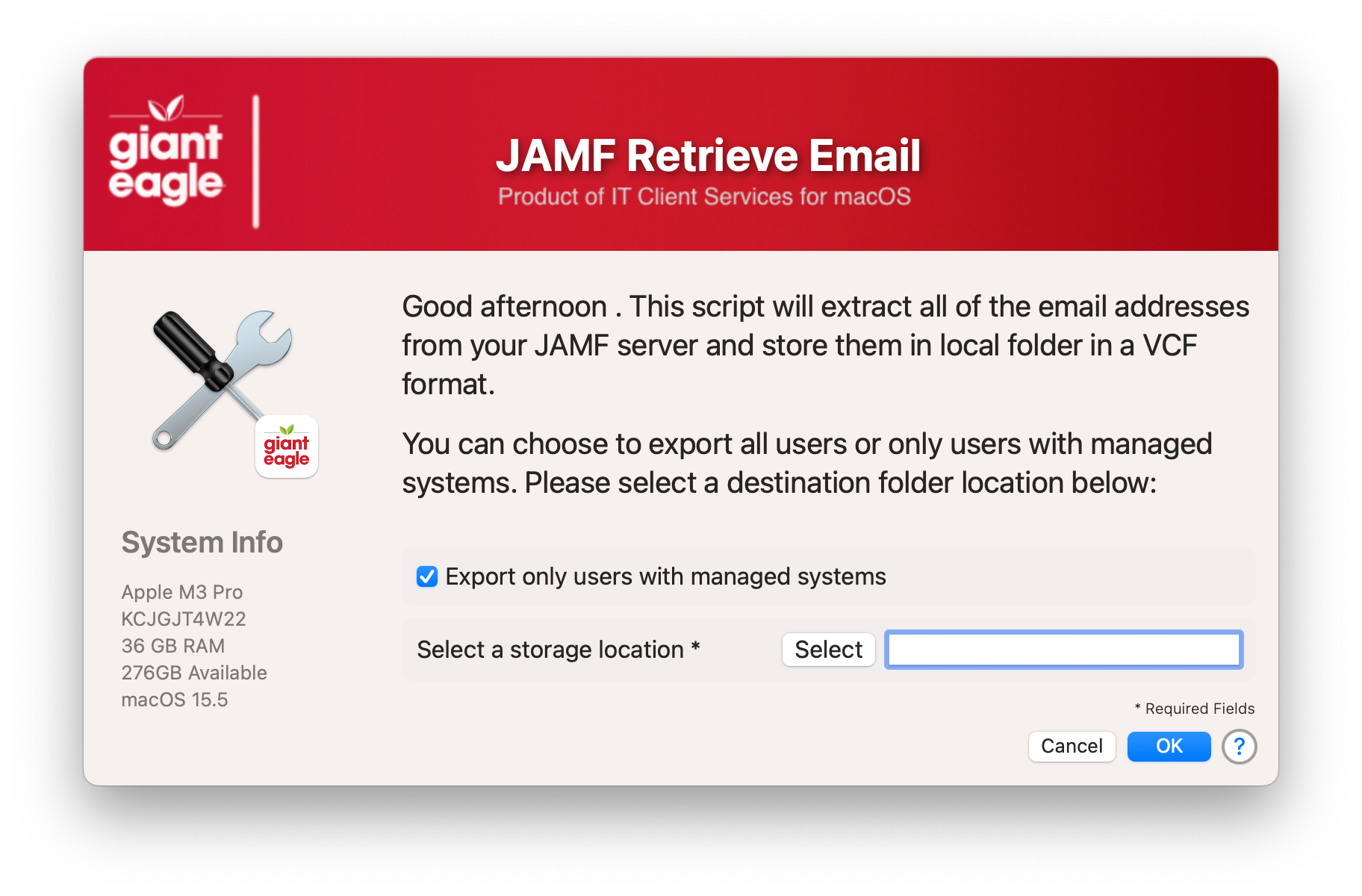Viewport: 1362px width, 896px height.
Task: Click the JAMF Retrieve Email title
Action: click(708, 155)
